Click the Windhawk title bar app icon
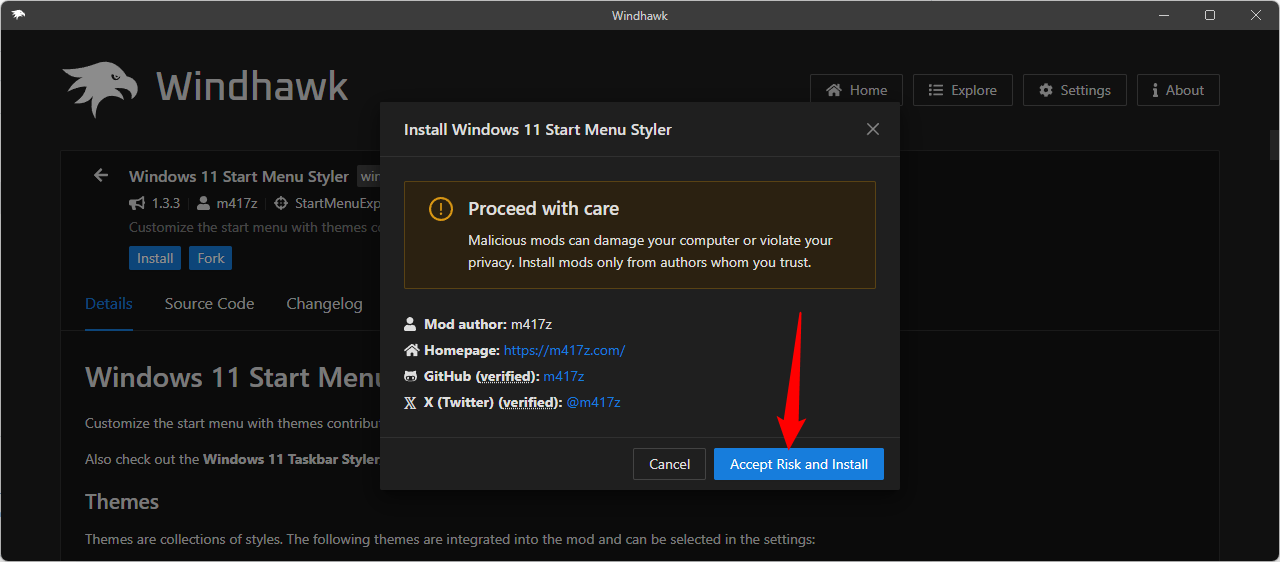This screenshot has height=562, width=1280. tap(19, 15)
